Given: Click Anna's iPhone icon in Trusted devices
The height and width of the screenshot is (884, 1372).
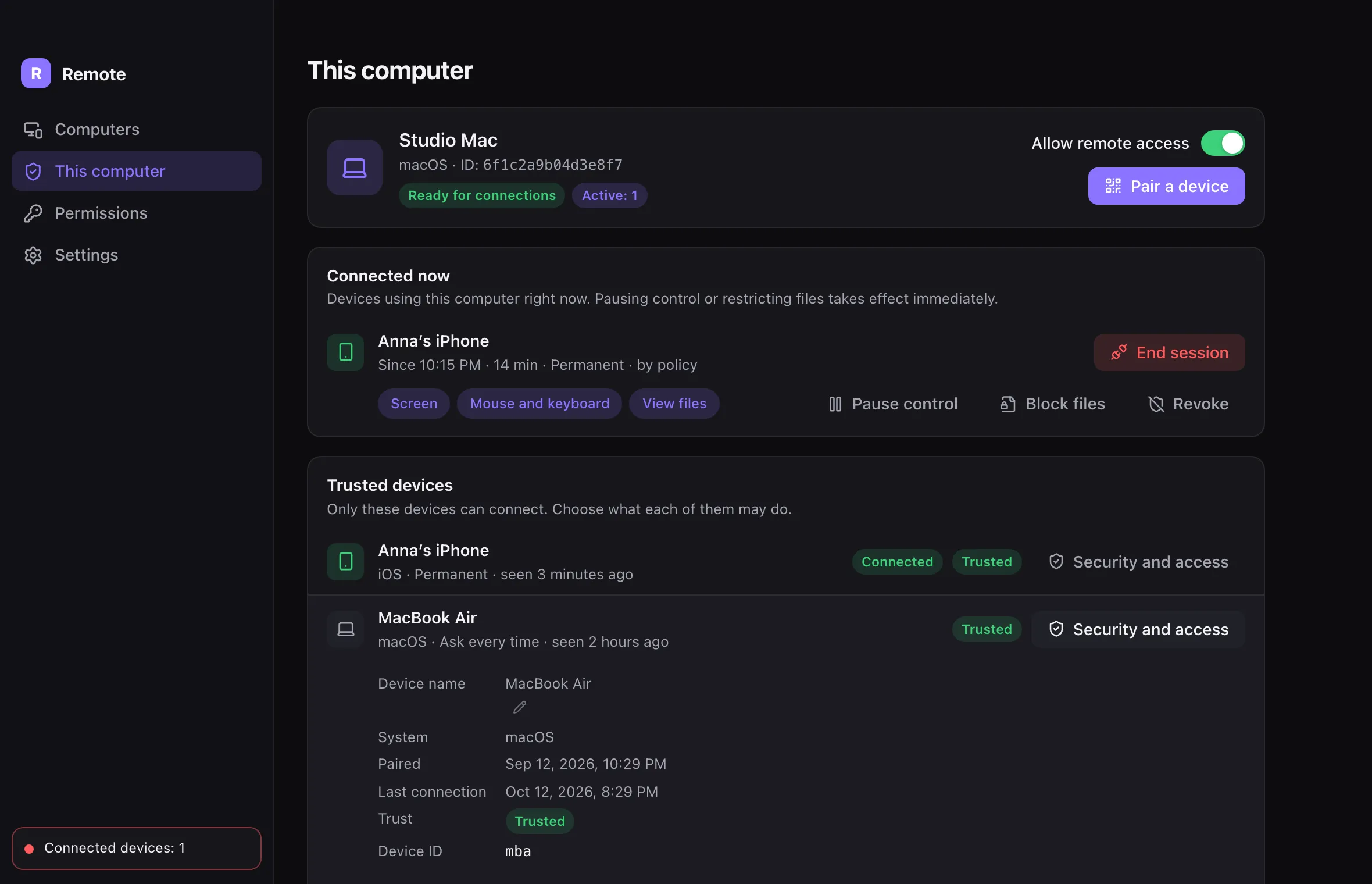Looking at the screenshot, I should tap(345, 562).
